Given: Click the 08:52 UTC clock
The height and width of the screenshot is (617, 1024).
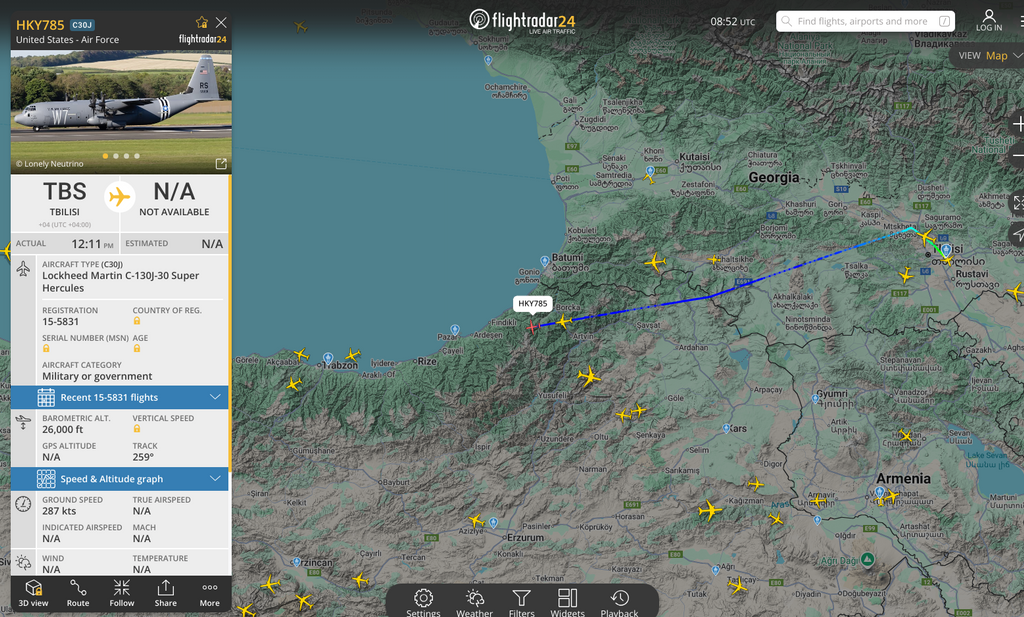Looking at the screenshot, I should point(733,22).
